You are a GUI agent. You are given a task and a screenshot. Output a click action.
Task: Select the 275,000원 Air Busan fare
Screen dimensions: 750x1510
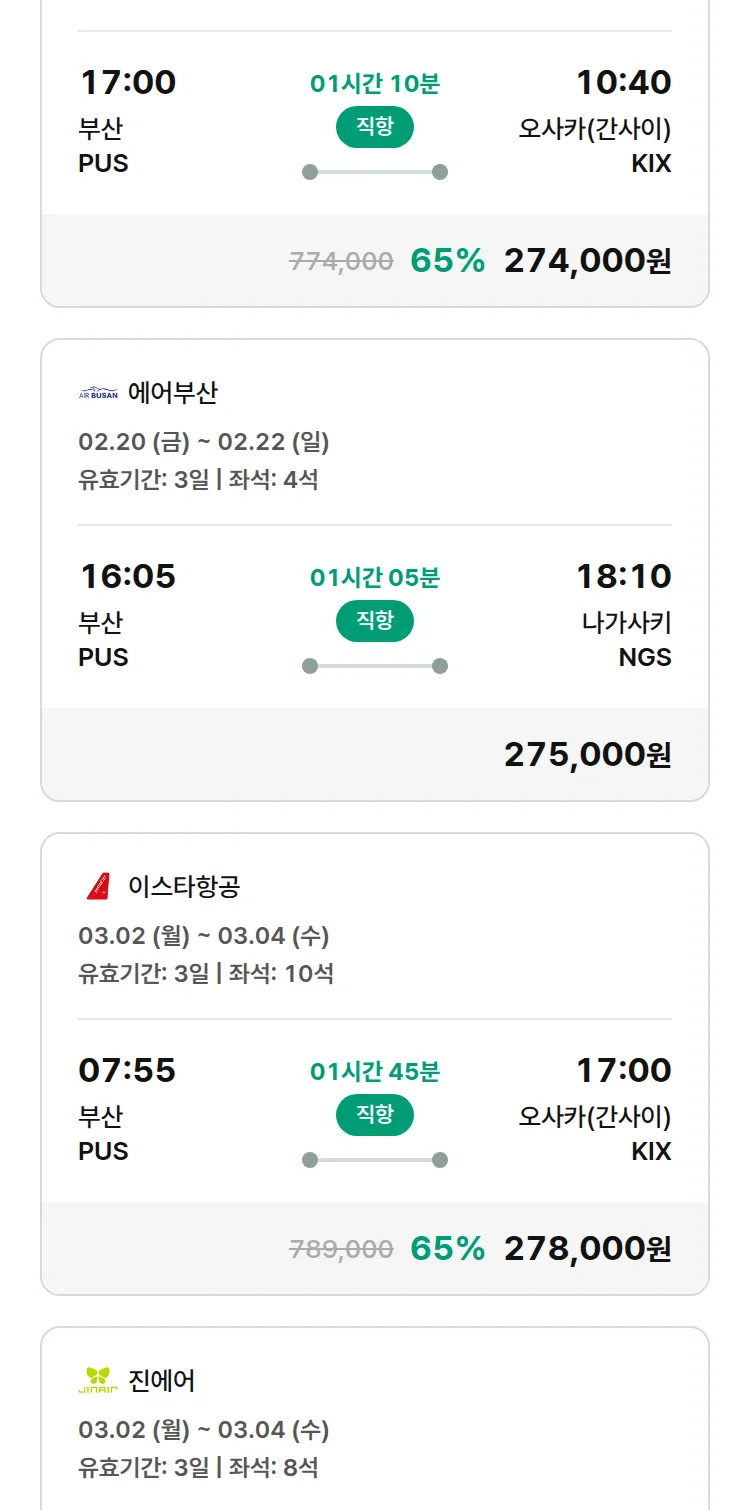point(587,755)
